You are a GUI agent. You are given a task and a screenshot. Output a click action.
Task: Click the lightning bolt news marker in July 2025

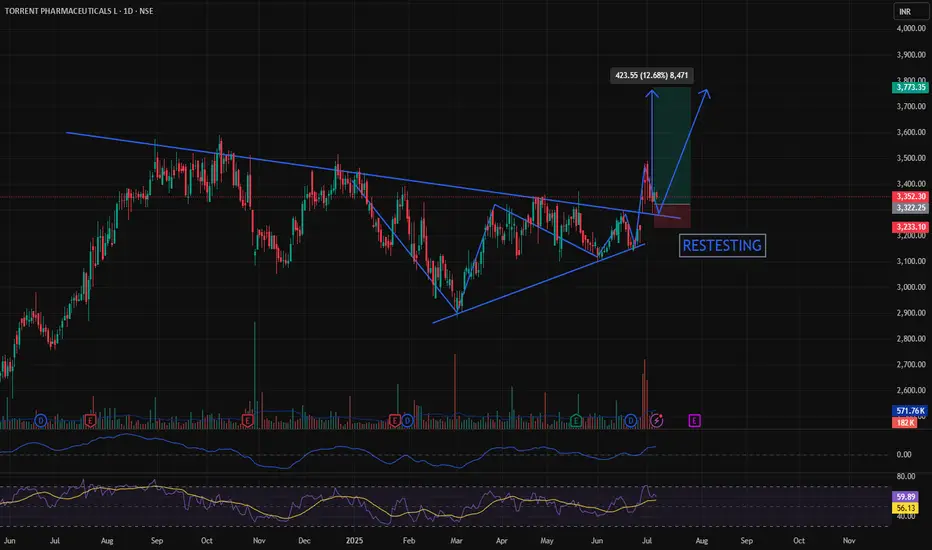[656, 421]
